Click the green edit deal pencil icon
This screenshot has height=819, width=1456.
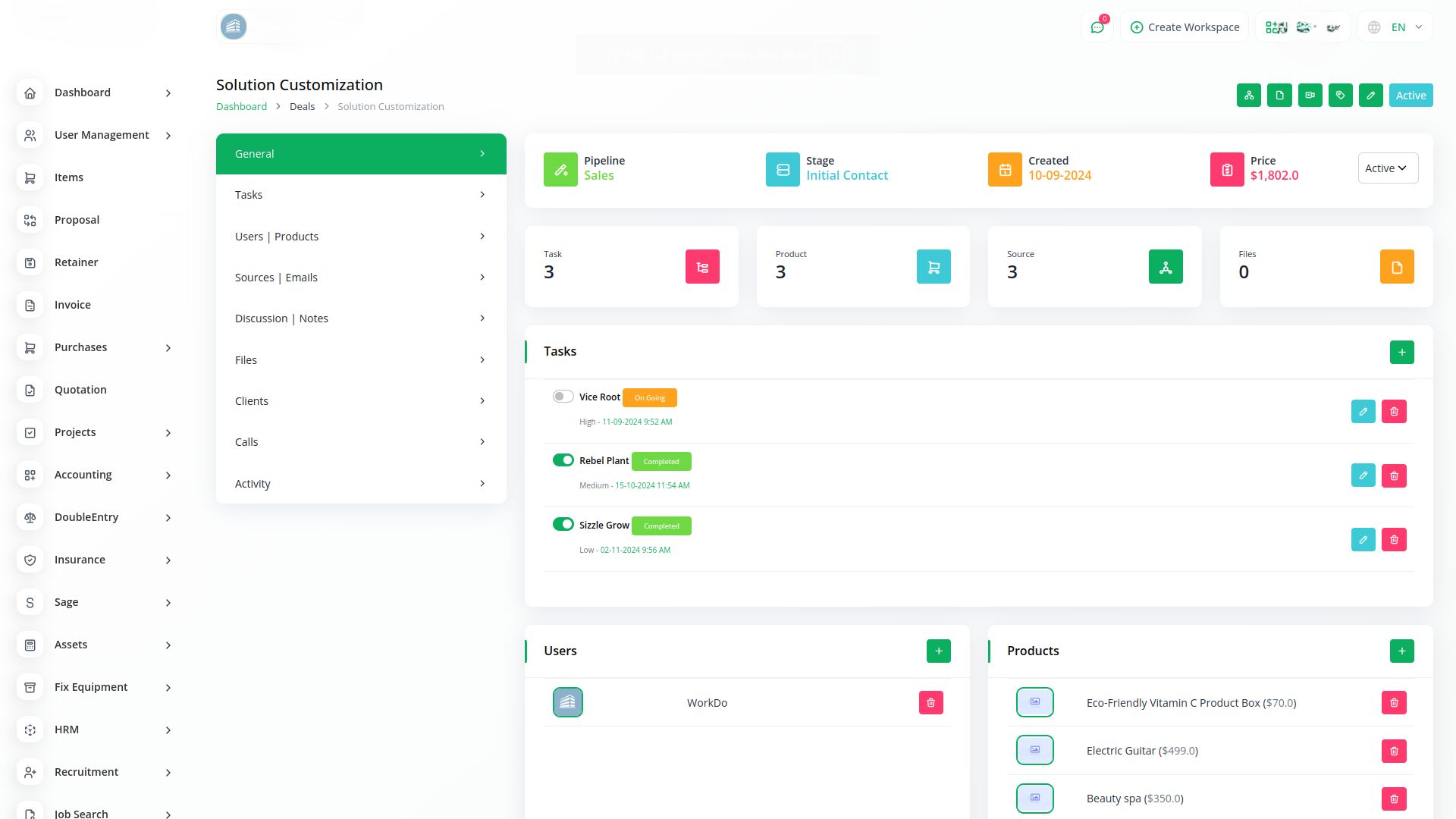(1370, 96)
